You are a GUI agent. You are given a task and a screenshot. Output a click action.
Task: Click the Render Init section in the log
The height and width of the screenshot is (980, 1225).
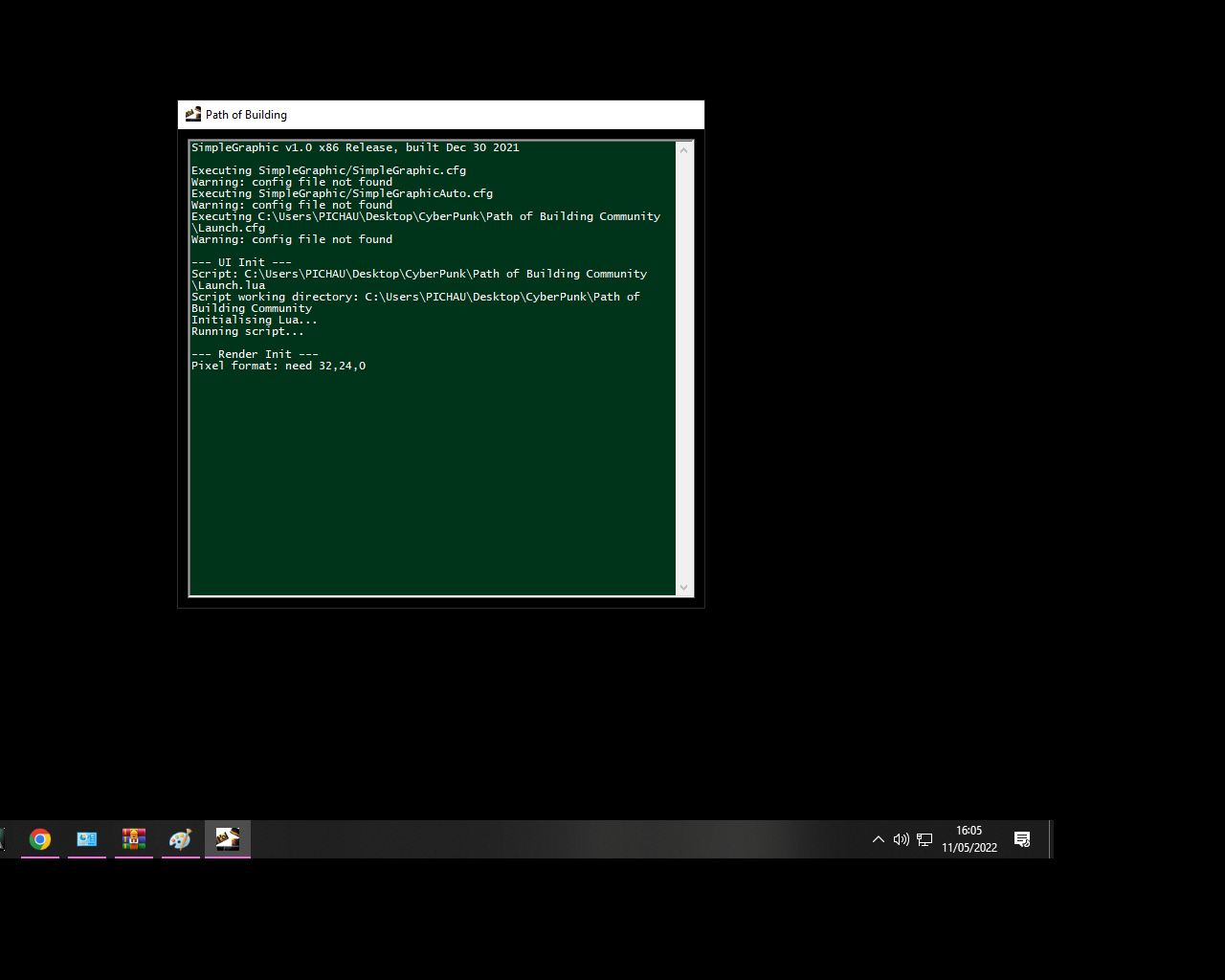[255, 353]
